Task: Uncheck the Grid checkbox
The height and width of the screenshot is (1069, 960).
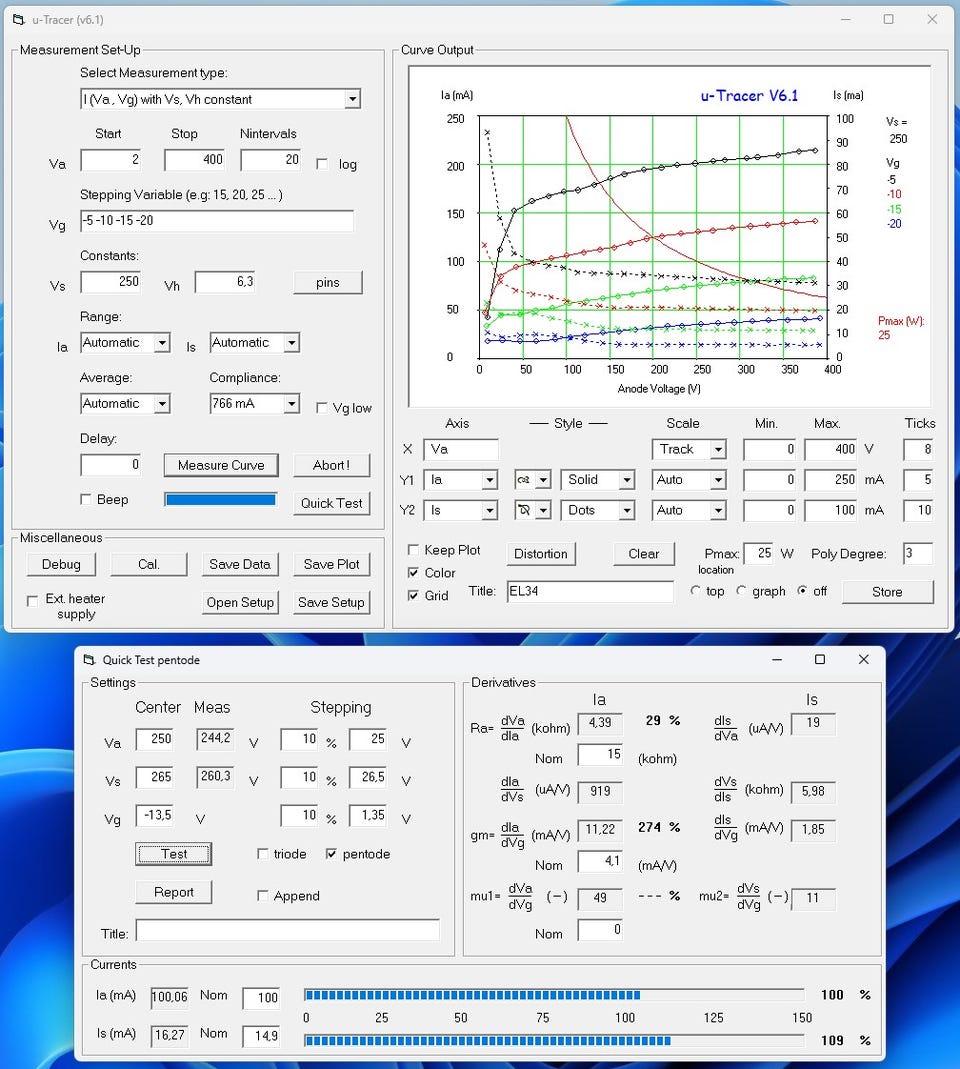Action: (414, 596)
